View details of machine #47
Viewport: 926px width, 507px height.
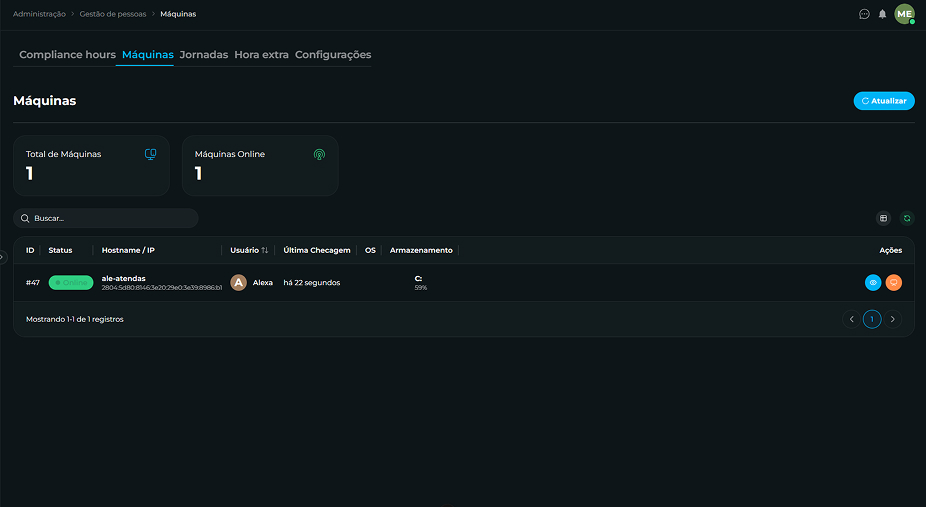(x=873, y=283)
